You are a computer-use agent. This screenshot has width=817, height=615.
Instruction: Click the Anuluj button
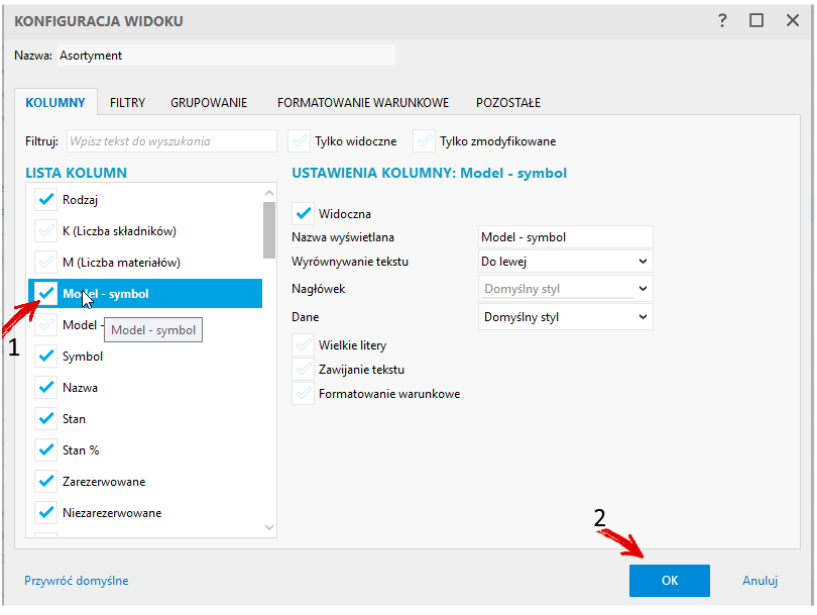point(760,581)
